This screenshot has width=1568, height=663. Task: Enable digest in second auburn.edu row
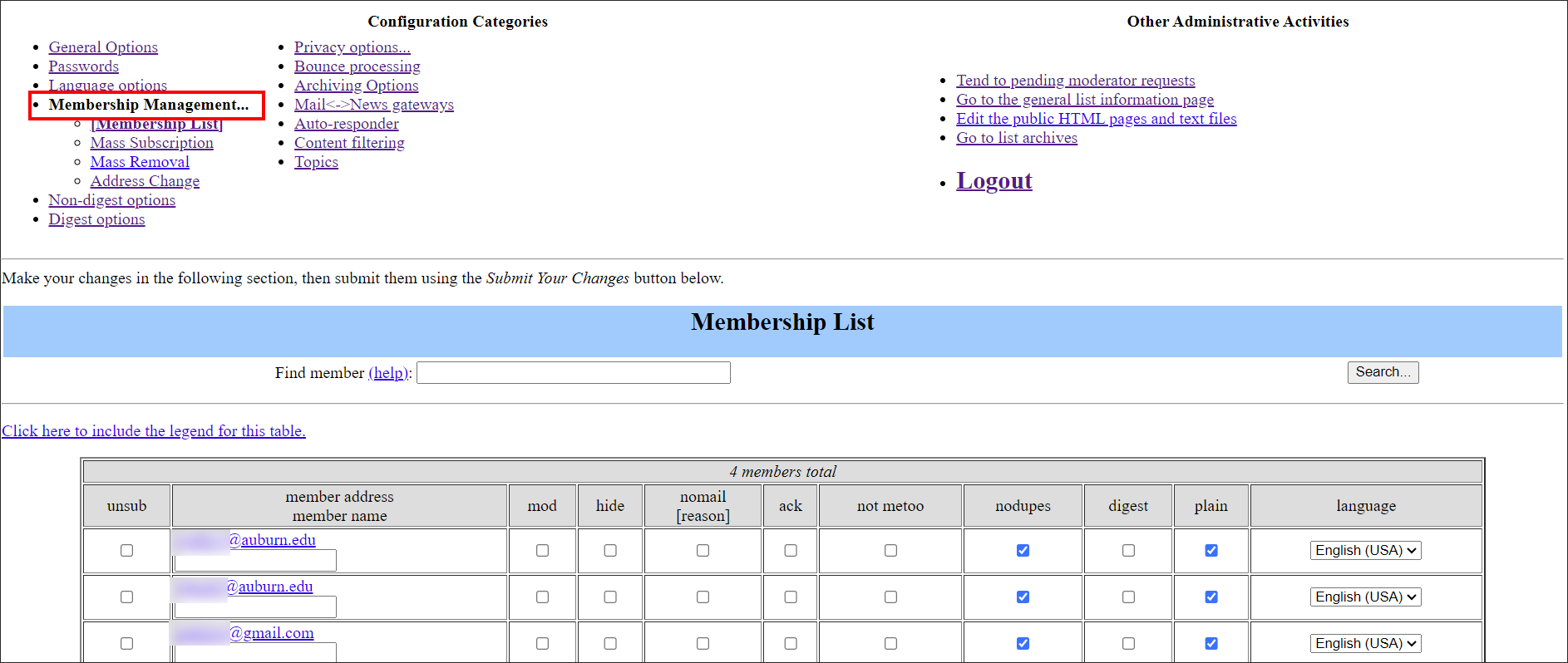pyautogui.click(x=1128, y=597)
